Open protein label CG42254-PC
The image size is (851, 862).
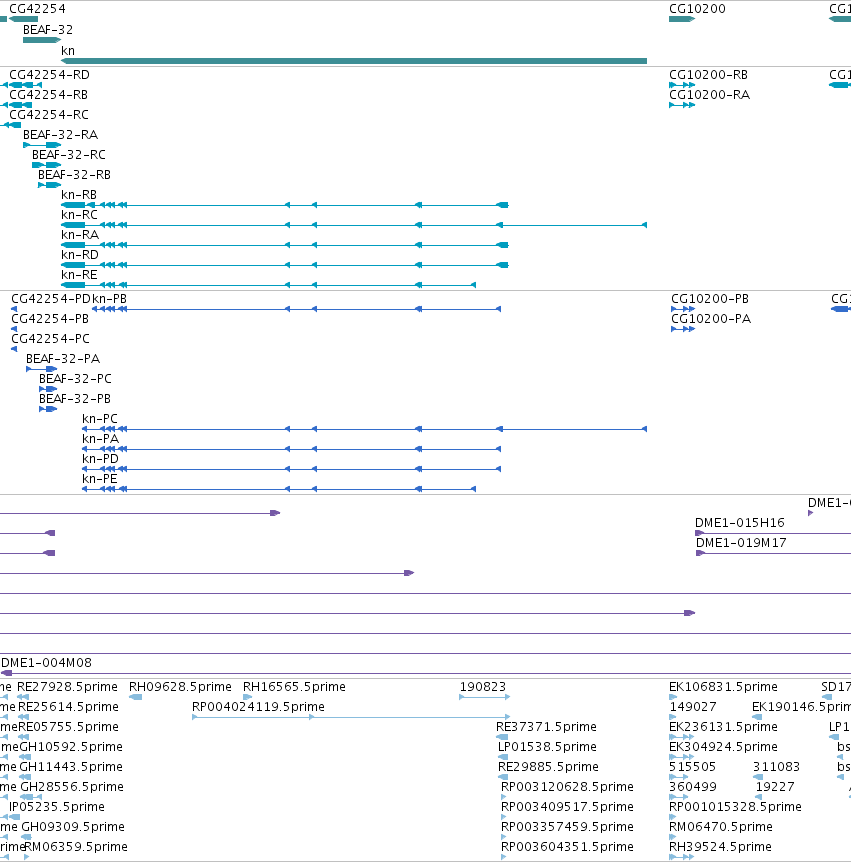pos(51,339)
